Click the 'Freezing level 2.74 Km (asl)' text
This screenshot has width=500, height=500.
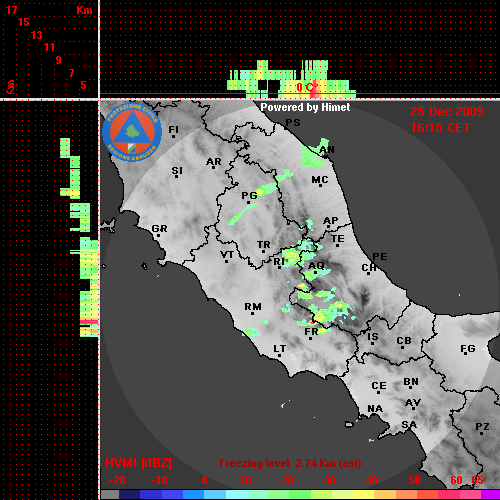tap(290, 463)
